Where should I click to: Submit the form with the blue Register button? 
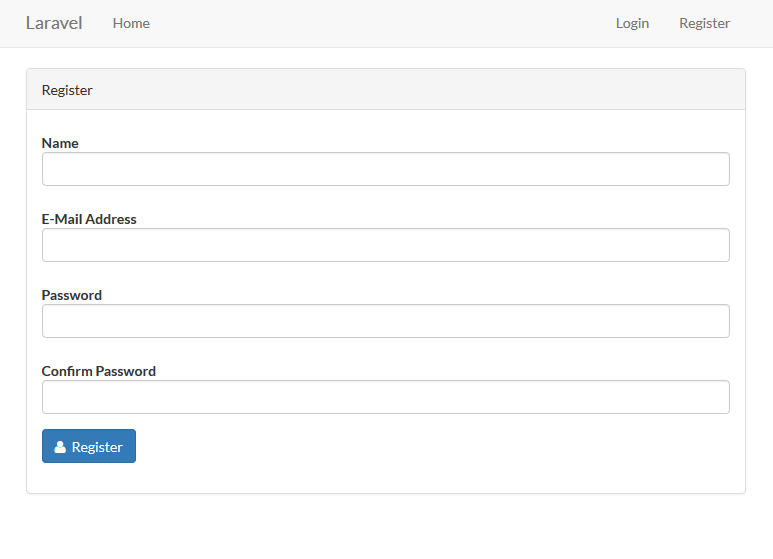tap(89, 446)
